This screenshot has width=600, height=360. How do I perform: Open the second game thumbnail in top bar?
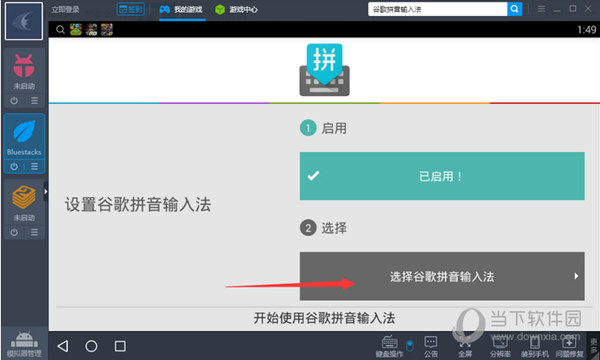click(x=91, y=29)
